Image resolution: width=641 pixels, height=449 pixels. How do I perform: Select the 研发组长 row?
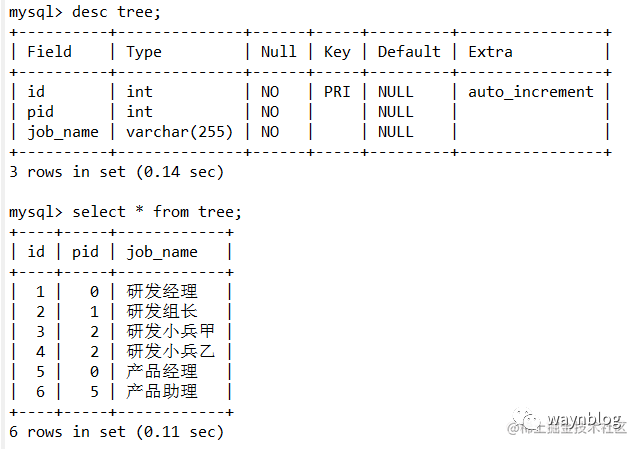(121, 312)
